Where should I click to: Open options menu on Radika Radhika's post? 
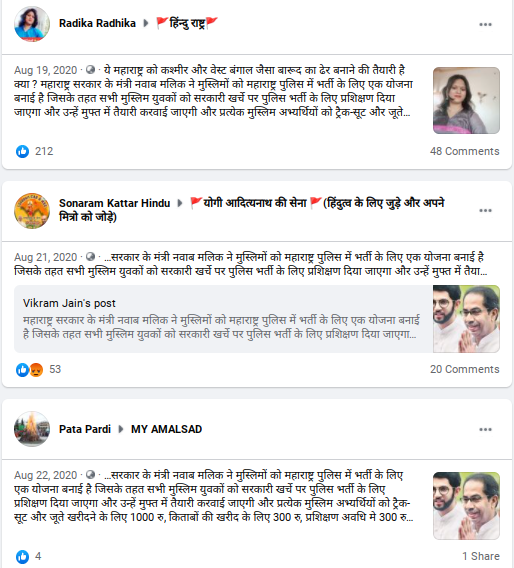click(x=485, y=24)
